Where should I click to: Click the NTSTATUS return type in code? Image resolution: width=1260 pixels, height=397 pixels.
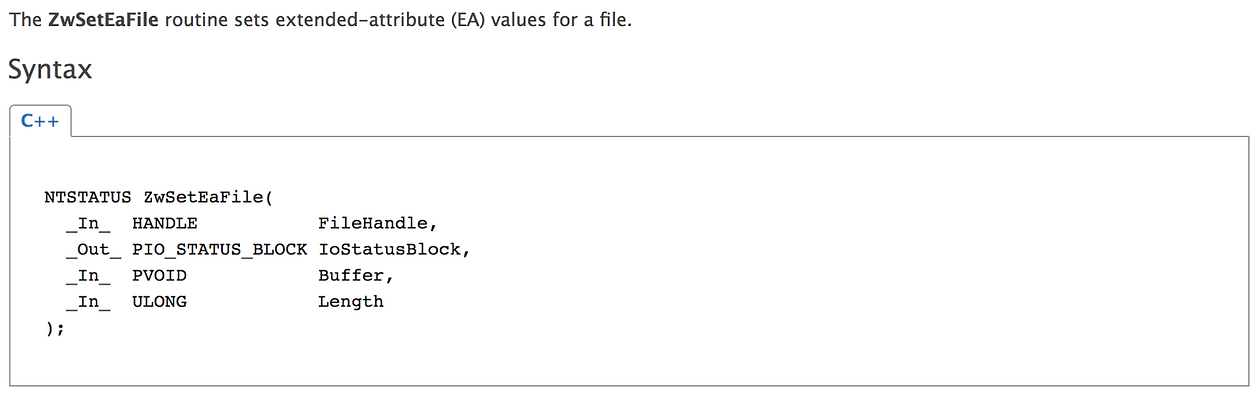click(x=88, y=197)
